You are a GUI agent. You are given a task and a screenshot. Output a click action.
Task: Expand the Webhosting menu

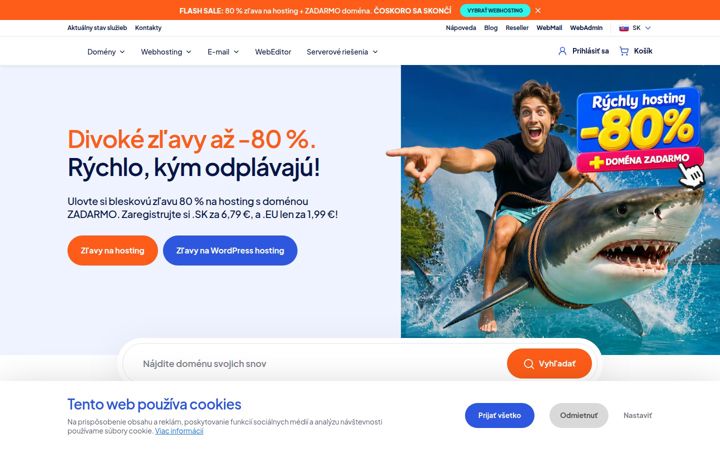click(x=166, y=52)
